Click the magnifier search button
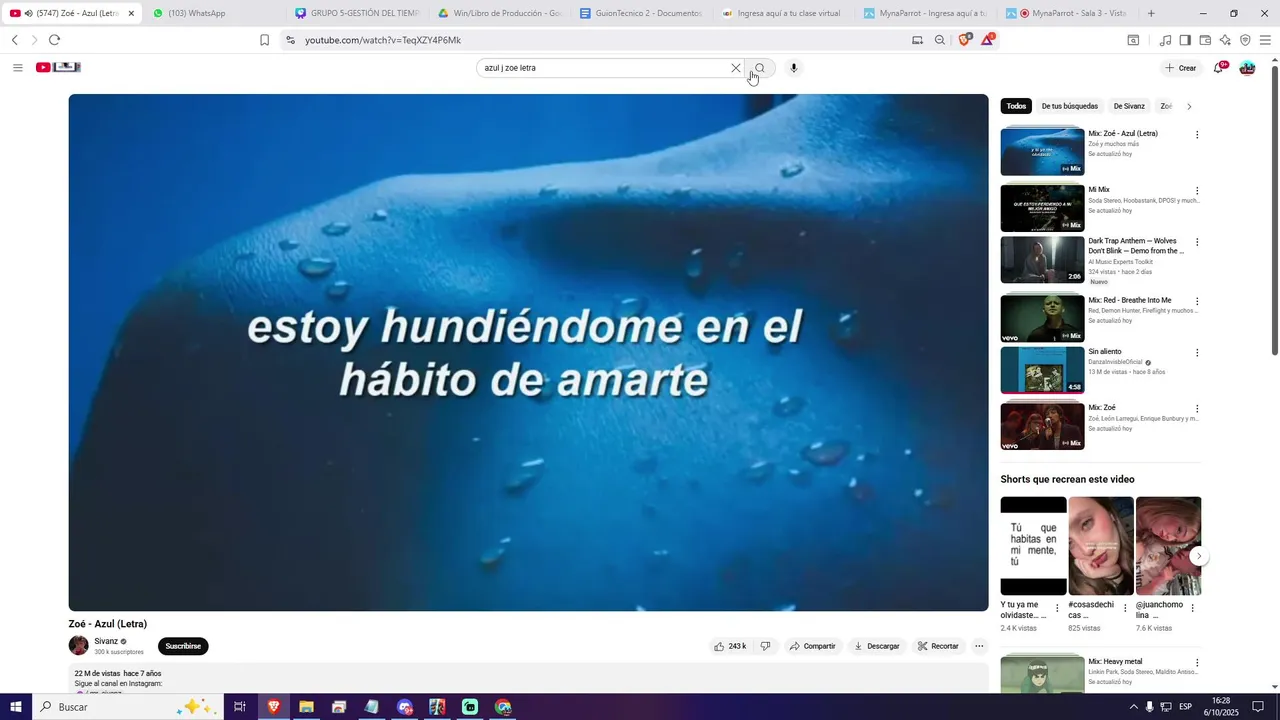The image size is (1280, 720). [x=760, y=68]
